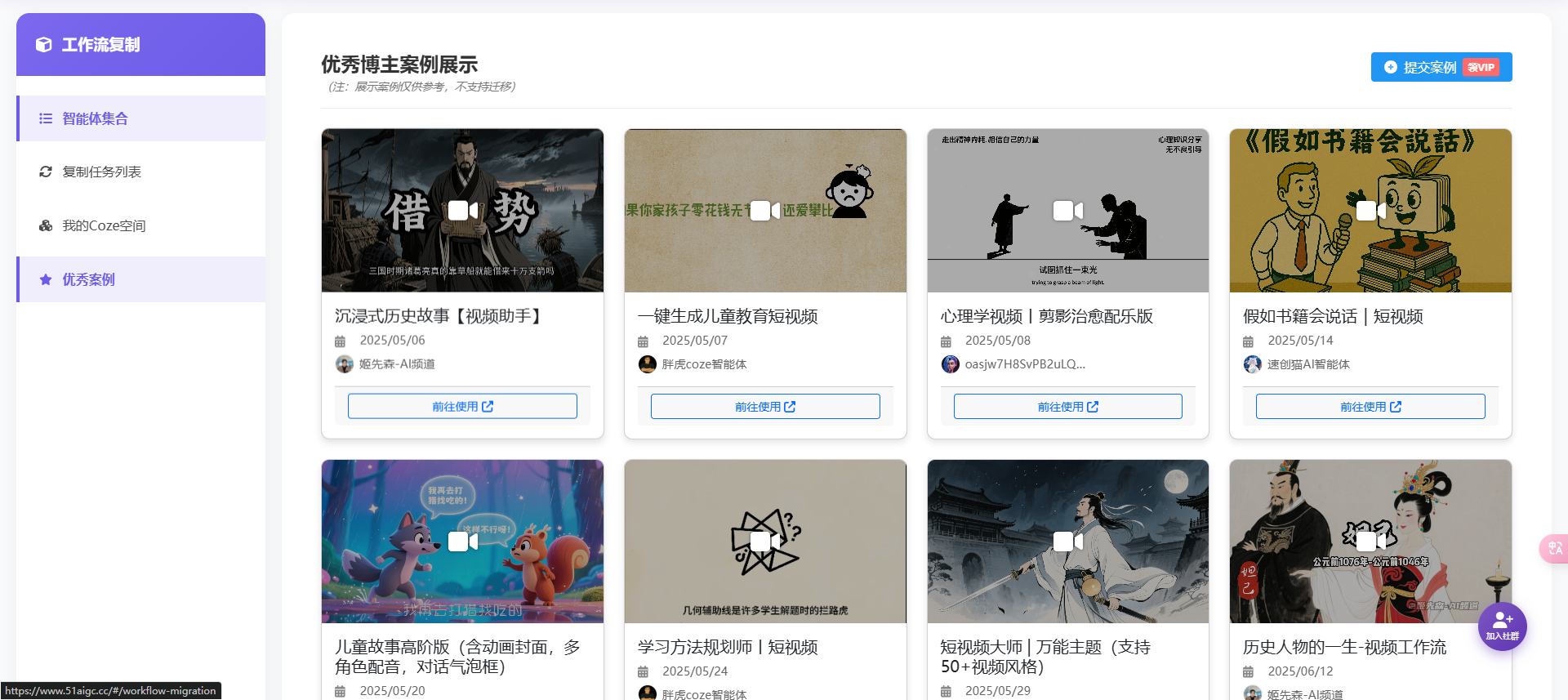Play the 历史人物的一生 video icon
This screenshot has height=700, width=1568.
[x=1371, y=541]
